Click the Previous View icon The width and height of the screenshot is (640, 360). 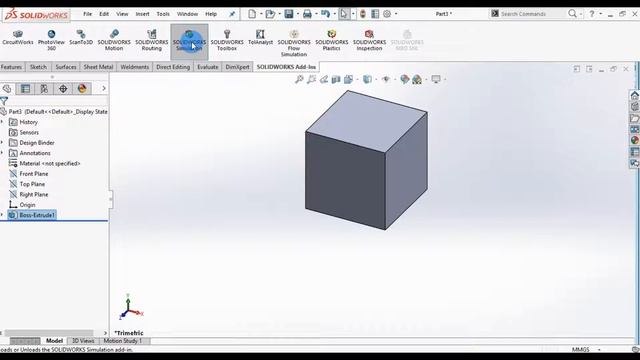324,79
